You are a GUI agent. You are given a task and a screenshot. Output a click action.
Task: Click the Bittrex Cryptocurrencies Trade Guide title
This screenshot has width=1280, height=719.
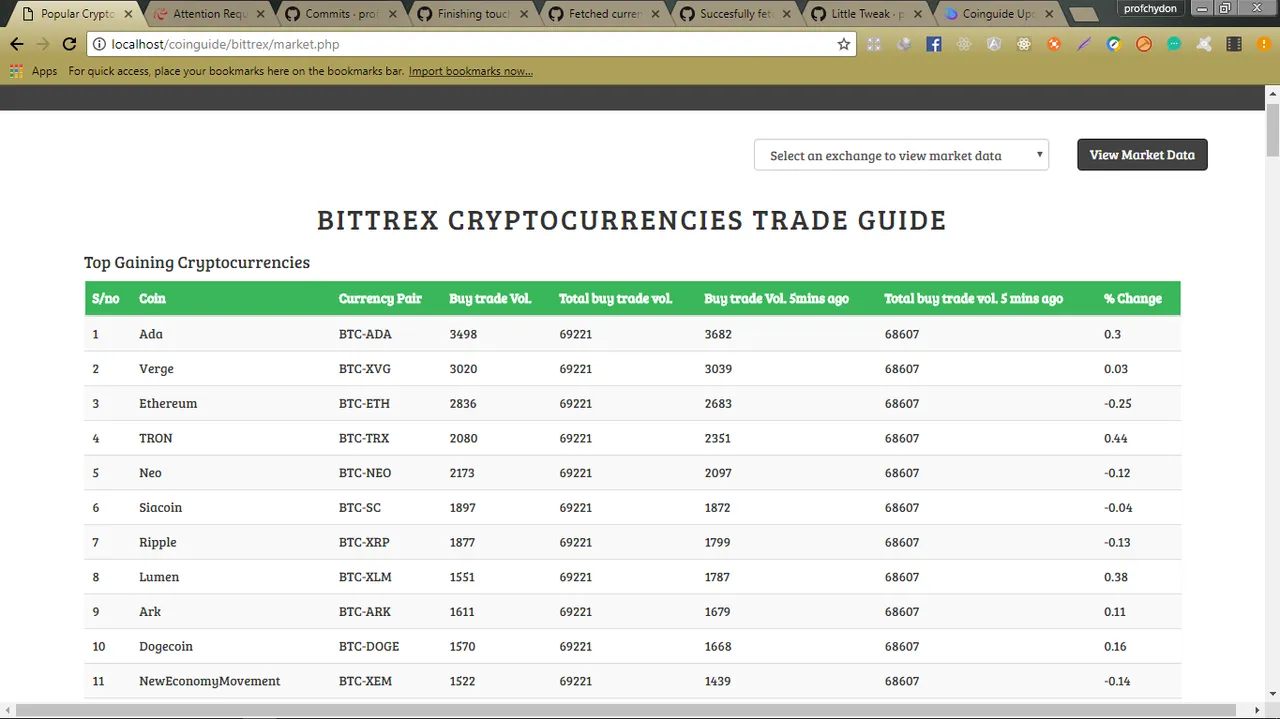click(x=632, y=220)
